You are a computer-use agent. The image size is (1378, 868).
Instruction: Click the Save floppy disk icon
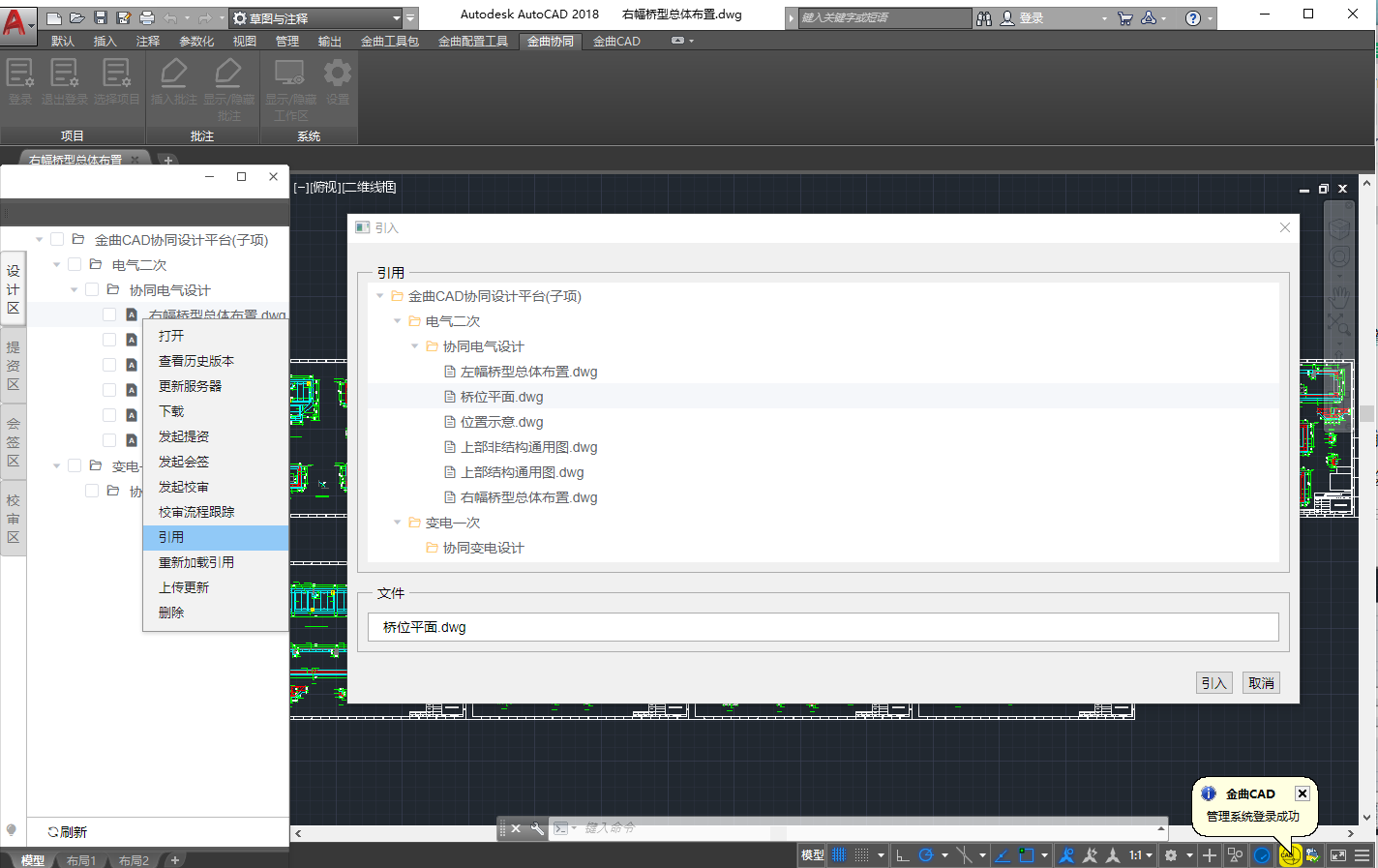pos(100,17)
